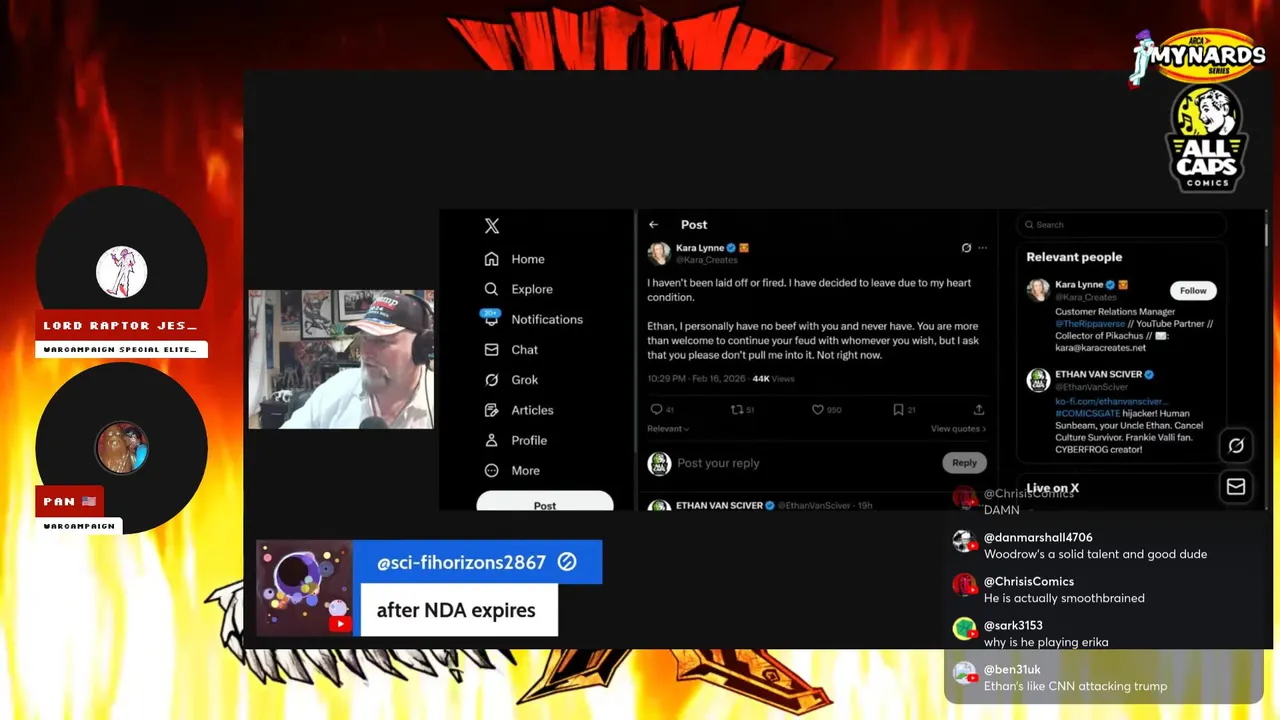Click the 'after NDA expires' comment text
Image resolution: width=1280 pixels, height=720 pixels.
456,610
